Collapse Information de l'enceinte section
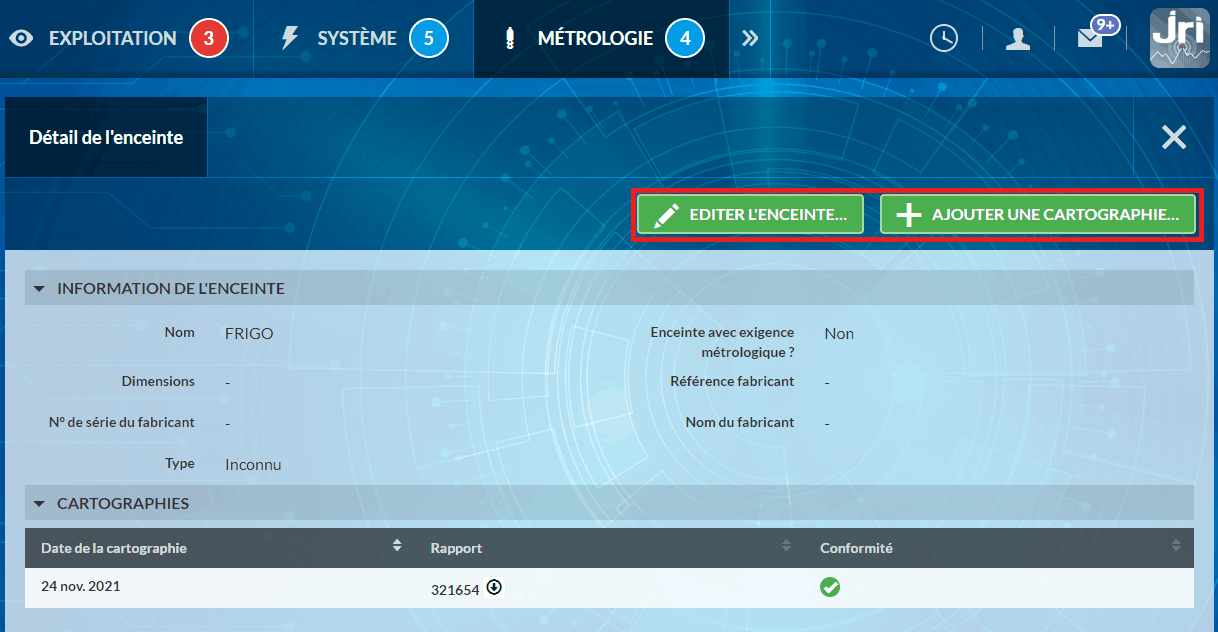The height and width of the screenshot is (632, 1218). pyautogui.click(x=39, y=289)
